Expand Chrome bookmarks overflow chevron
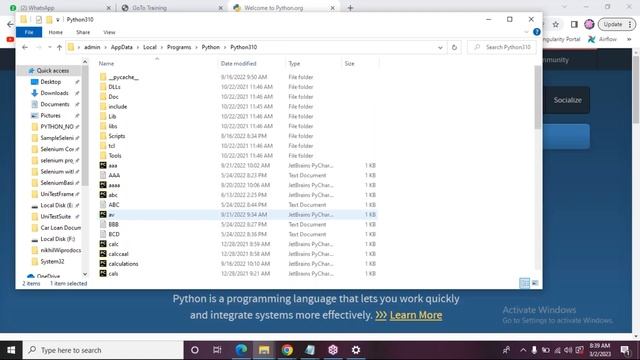Screen dimensions: 640x360 (629, 39)
